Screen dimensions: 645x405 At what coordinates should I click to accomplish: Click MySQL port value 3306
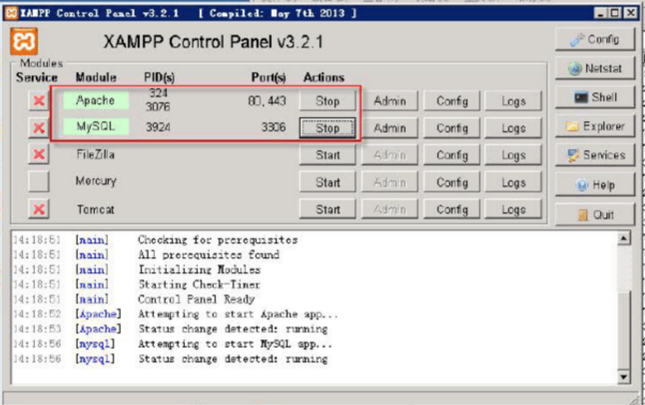tap(273, 127)
